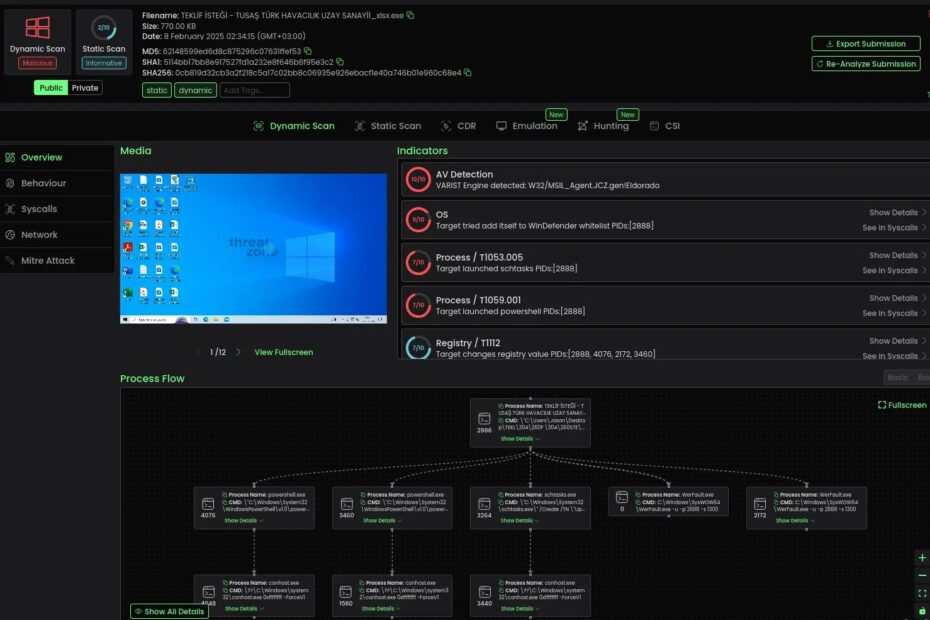The width and height of the screenshot is (930, 620).
Task: Switch submission visibility to Private
Action: click(x=85, y=88)
